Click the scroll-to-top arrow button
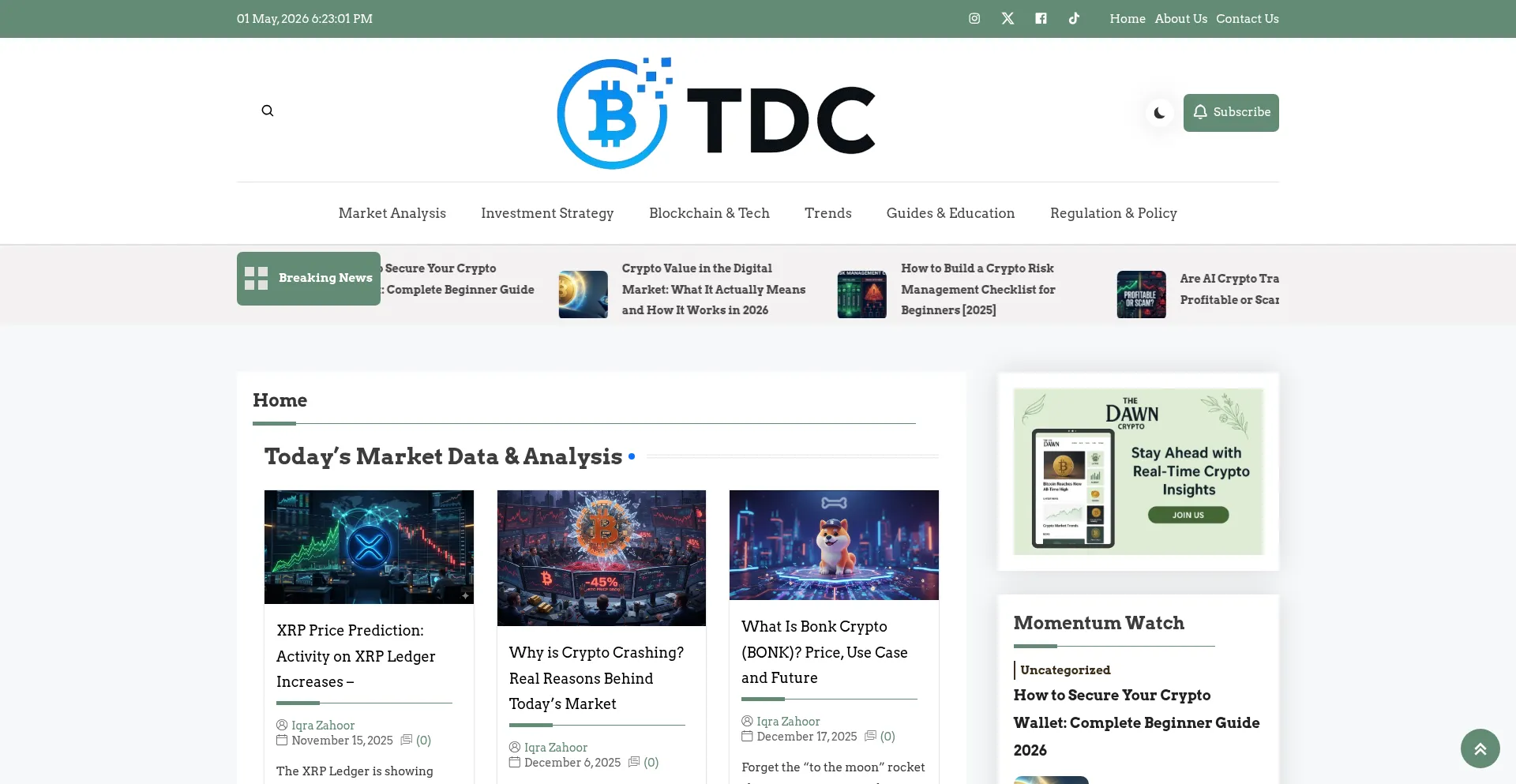The height and width of the screenshot is (784, 1516). point(1480,748)
